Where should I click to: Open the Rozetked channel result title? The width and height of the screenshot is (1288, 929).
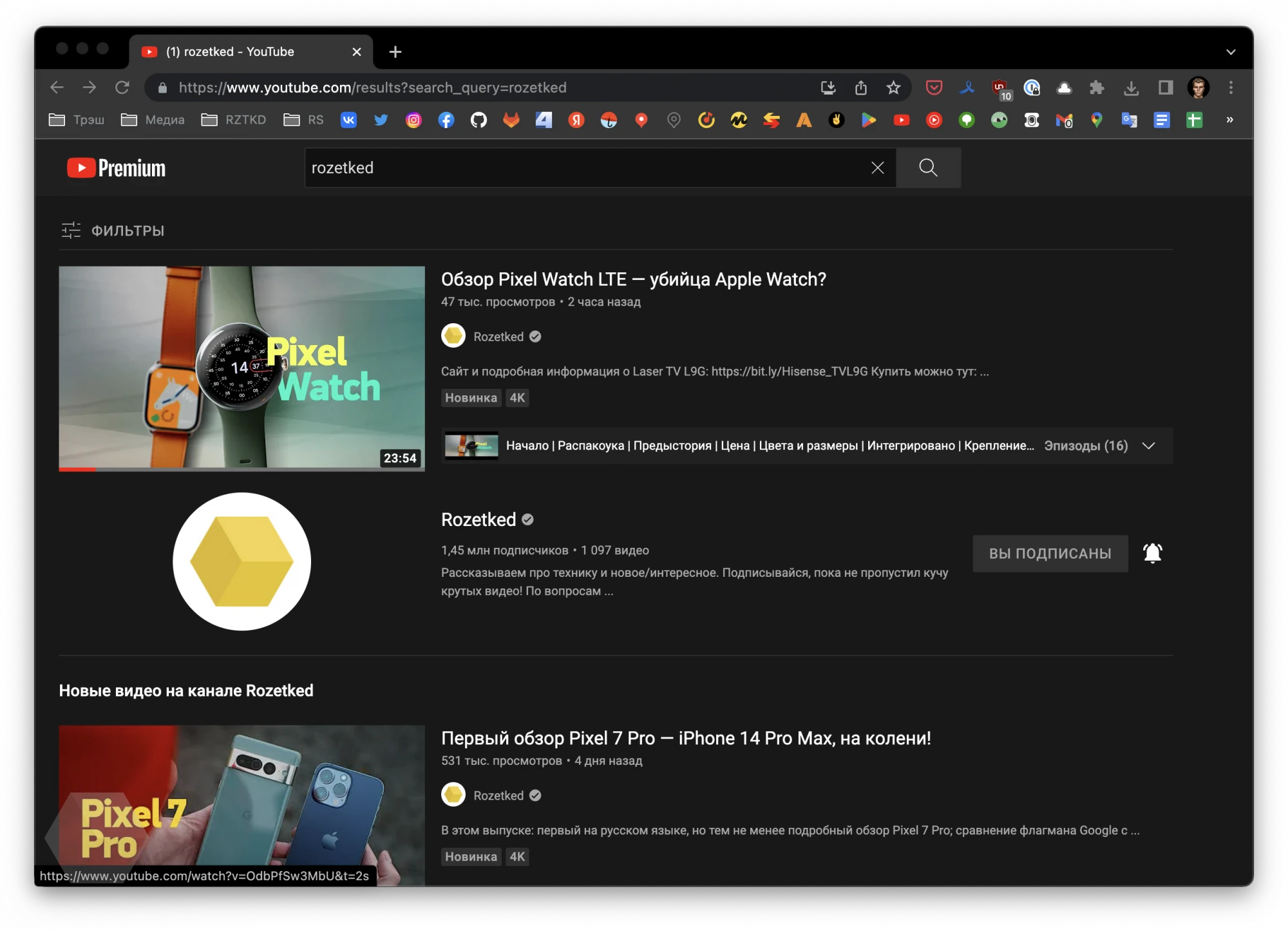(x=478, y=520)
